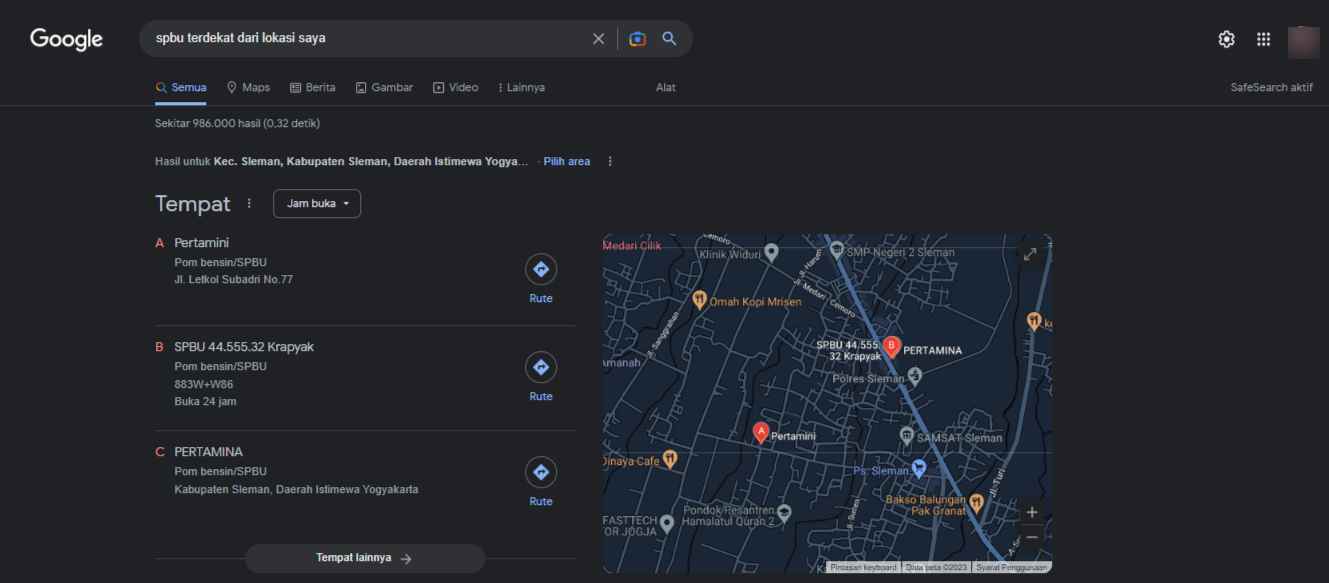Click the Google logo
Screen dimensions: 1329x583
66,39
